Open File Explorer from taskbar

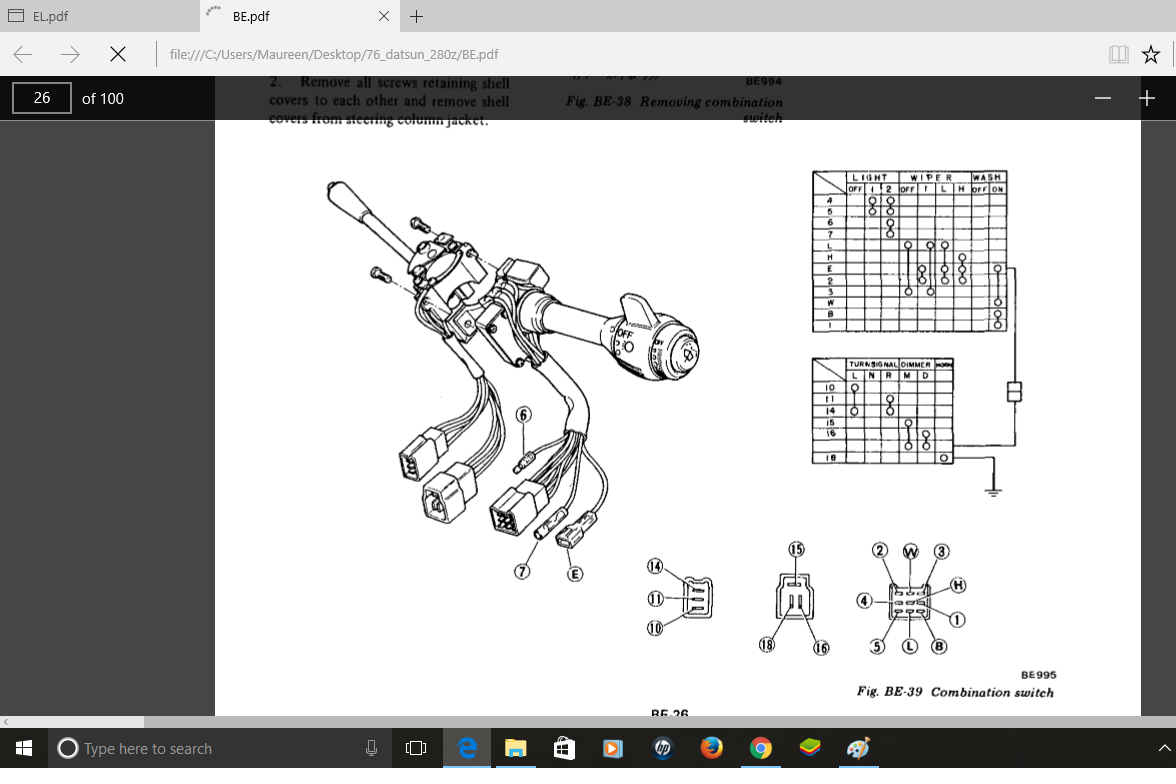click(x=515, y=748)
